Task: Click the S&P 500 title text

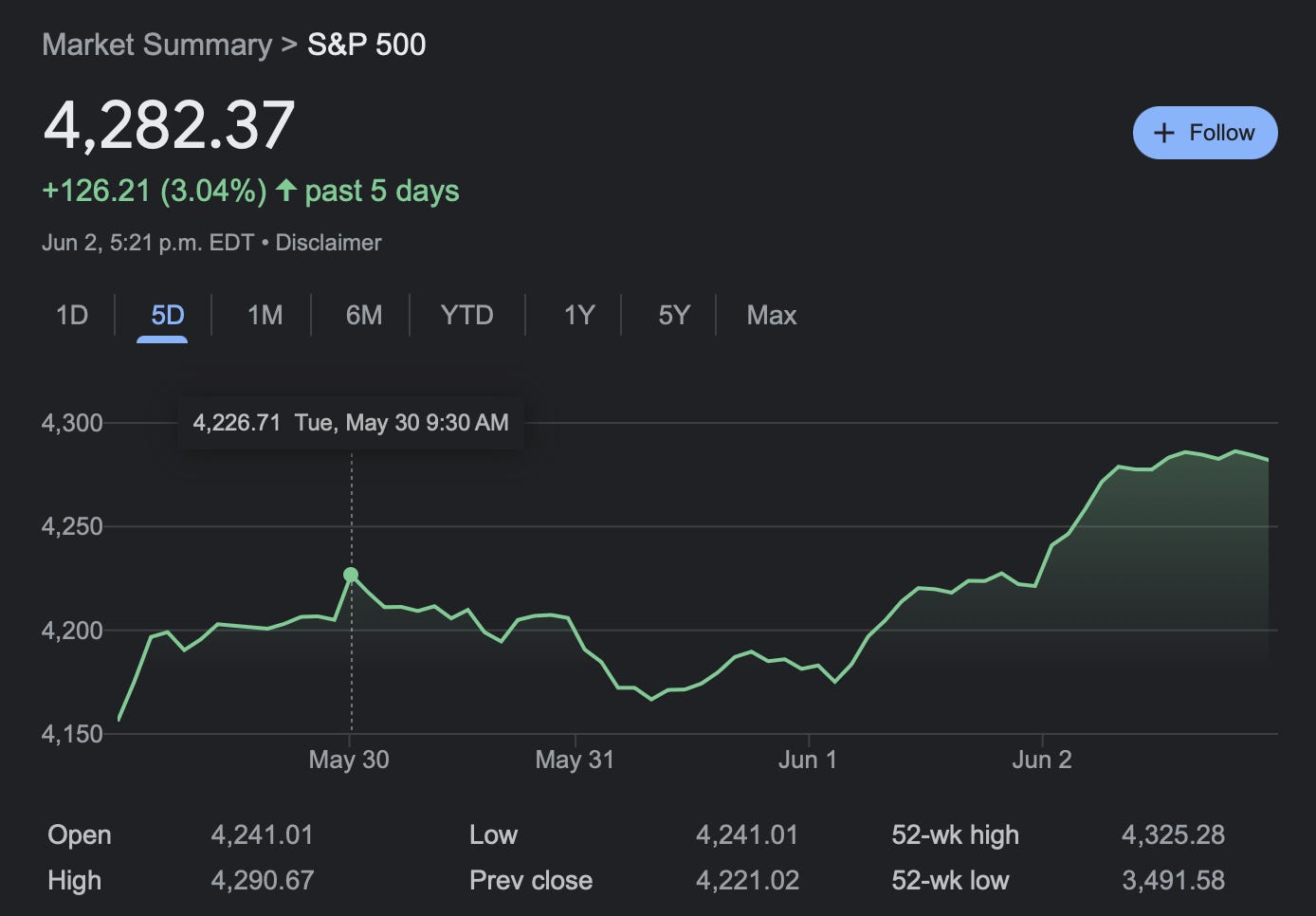Action: 367,45
